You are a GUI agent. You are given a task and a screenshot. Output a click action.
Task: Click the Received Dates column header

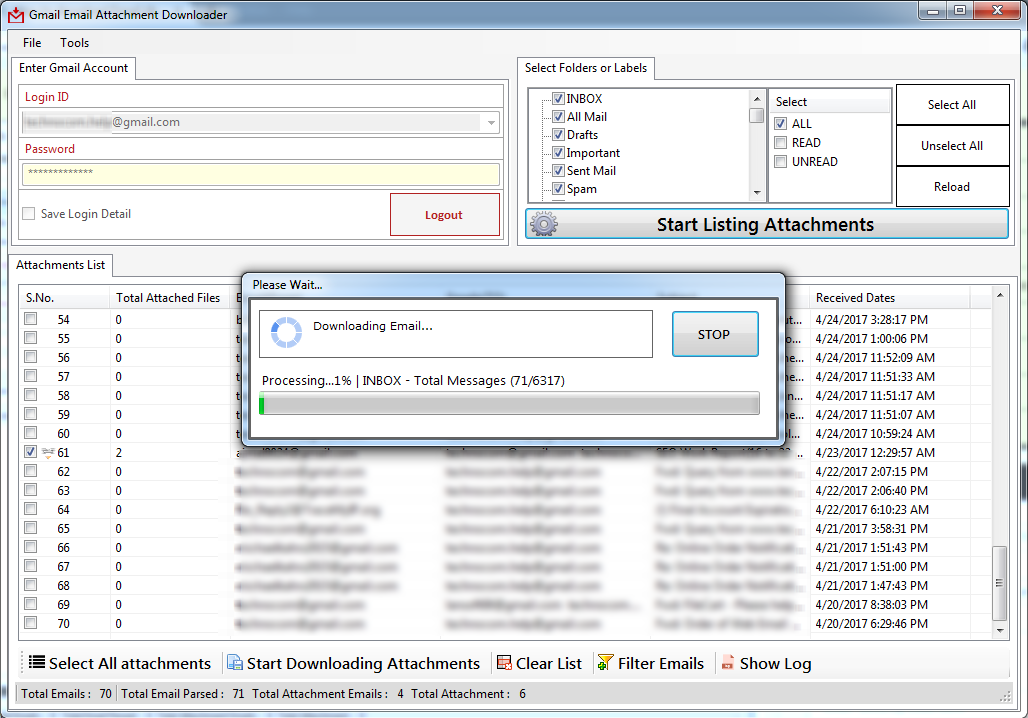coord(890,298)
